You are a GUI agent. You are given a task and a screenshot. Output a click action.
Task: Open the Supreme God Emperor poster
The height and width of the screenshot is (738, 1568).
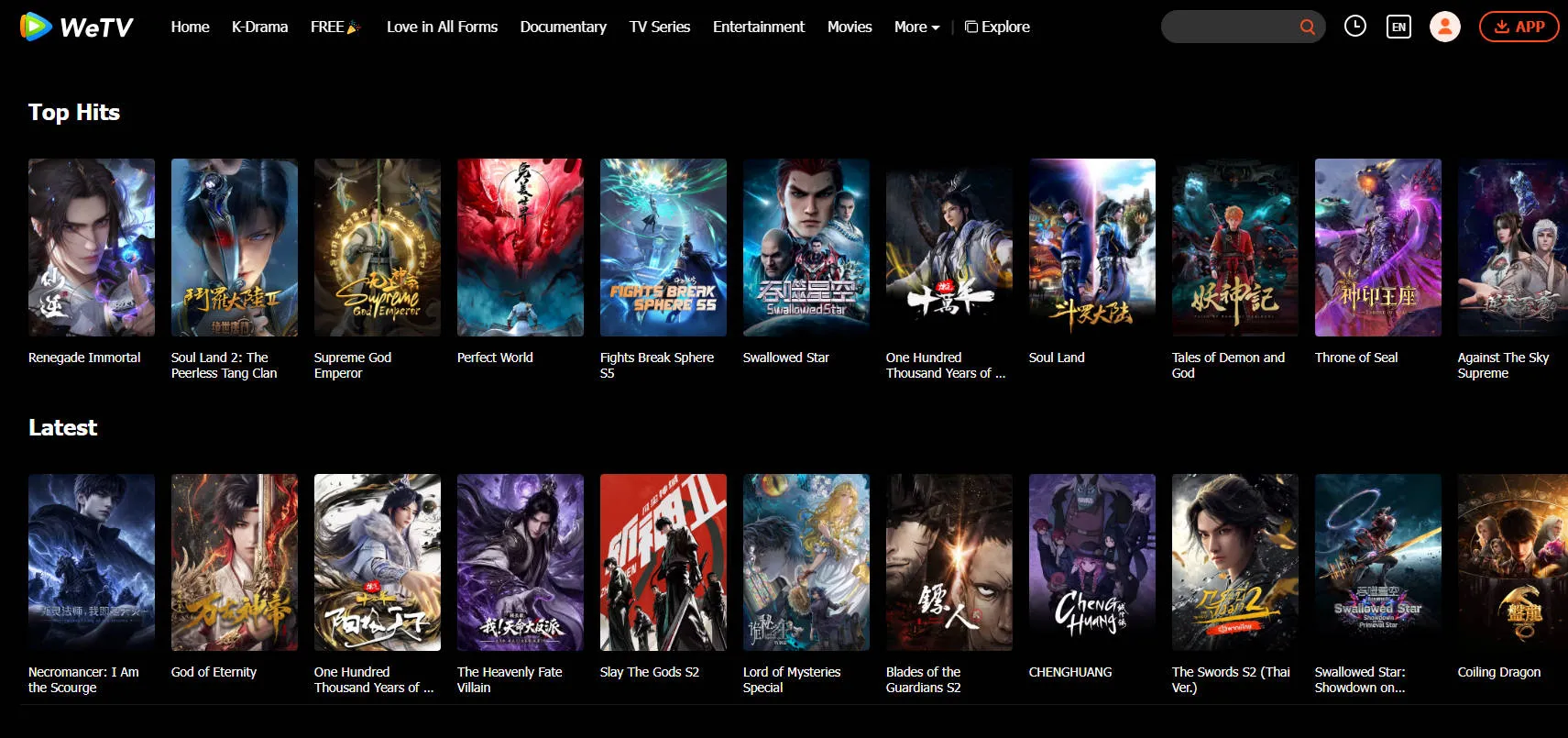click(378, 248)
